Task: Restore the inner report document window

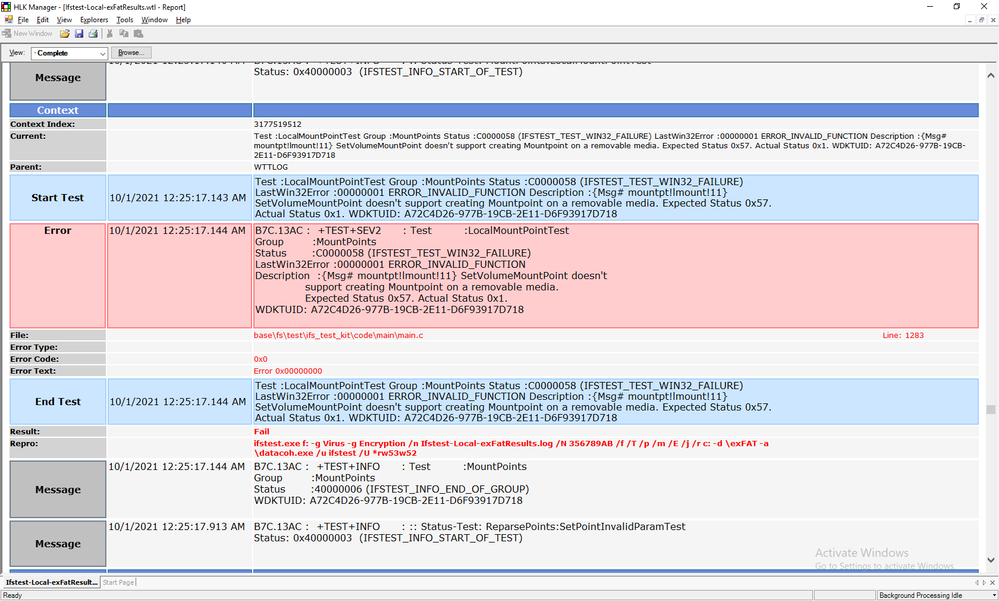Action: click(x=982, y=20)
